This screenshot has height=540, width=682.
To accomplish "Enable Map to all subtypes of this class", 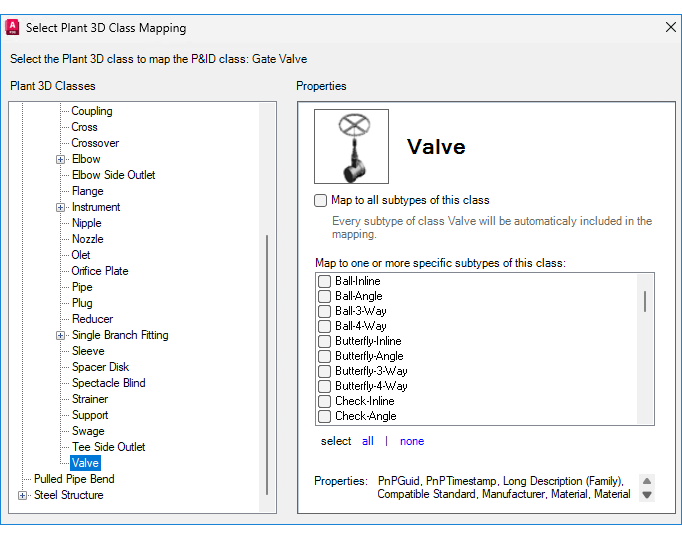I will tap(321, 200).
